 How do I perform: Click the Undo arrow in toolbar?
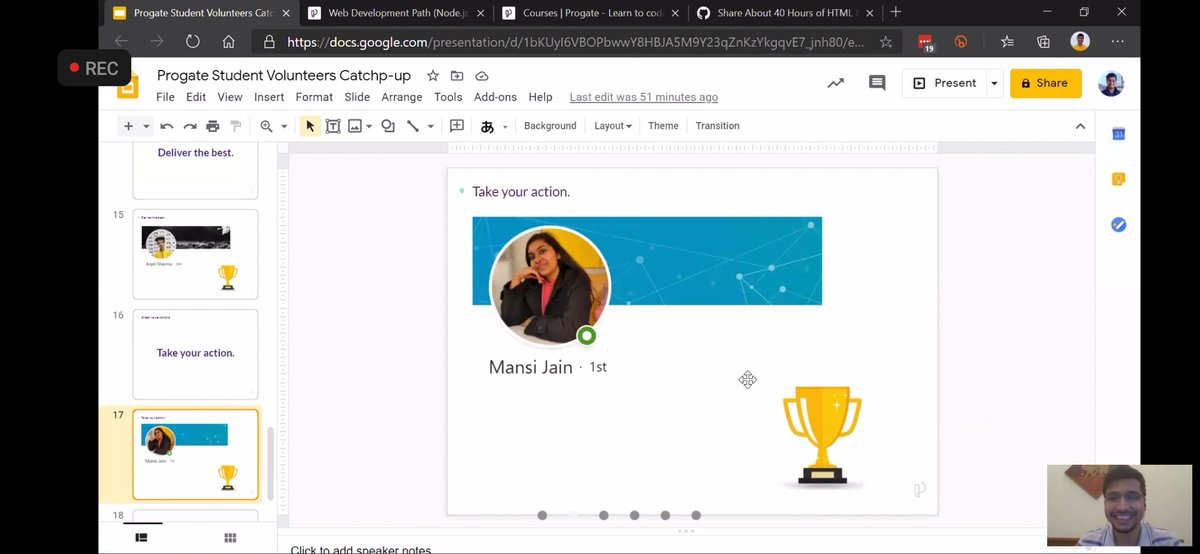point(167,126)
